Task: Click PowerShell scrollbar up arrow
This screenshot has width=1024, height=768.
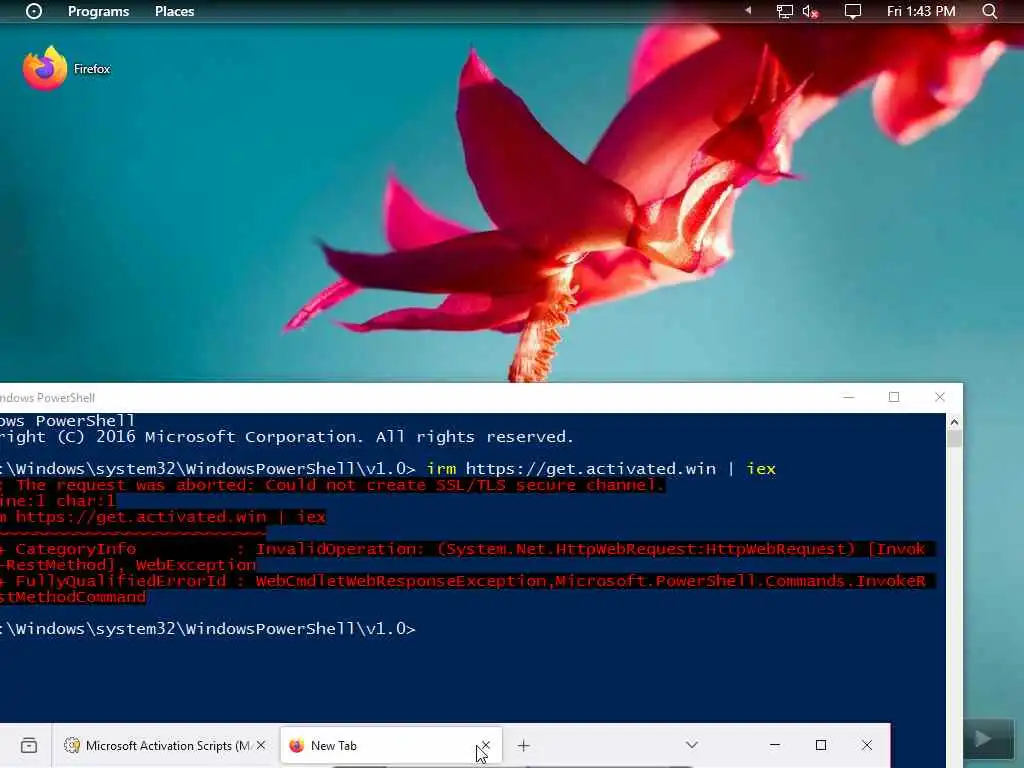Action: 954,422
